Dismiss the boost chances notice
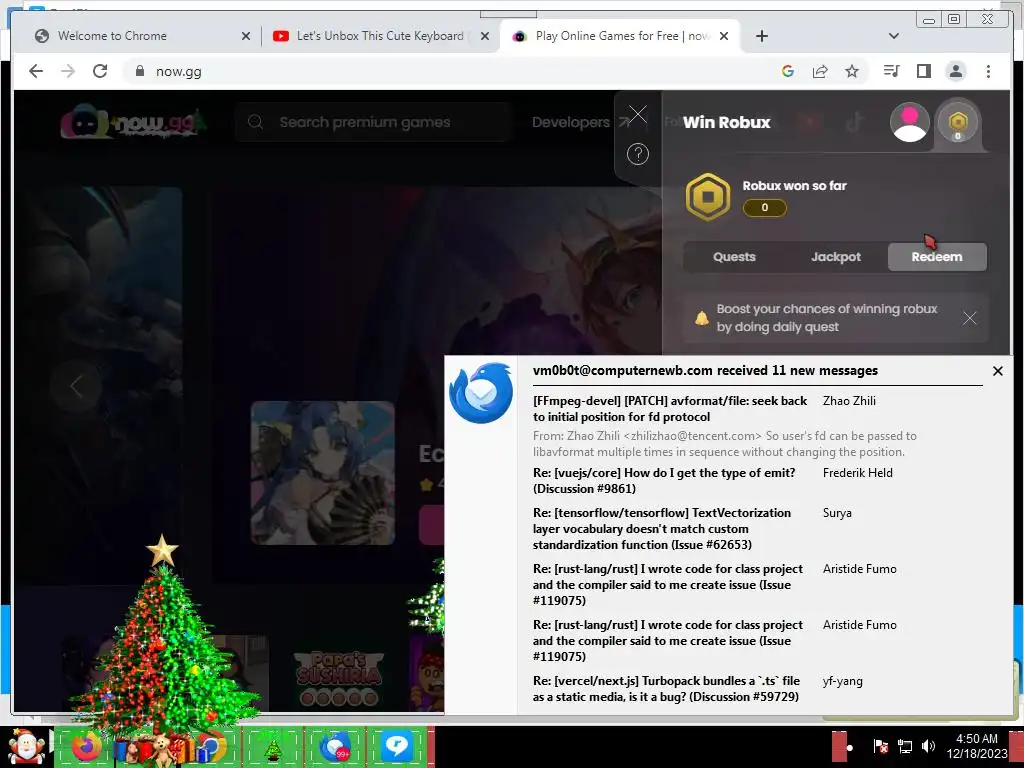Viewport: 1024px width, 768px height. tap(970, 318)
